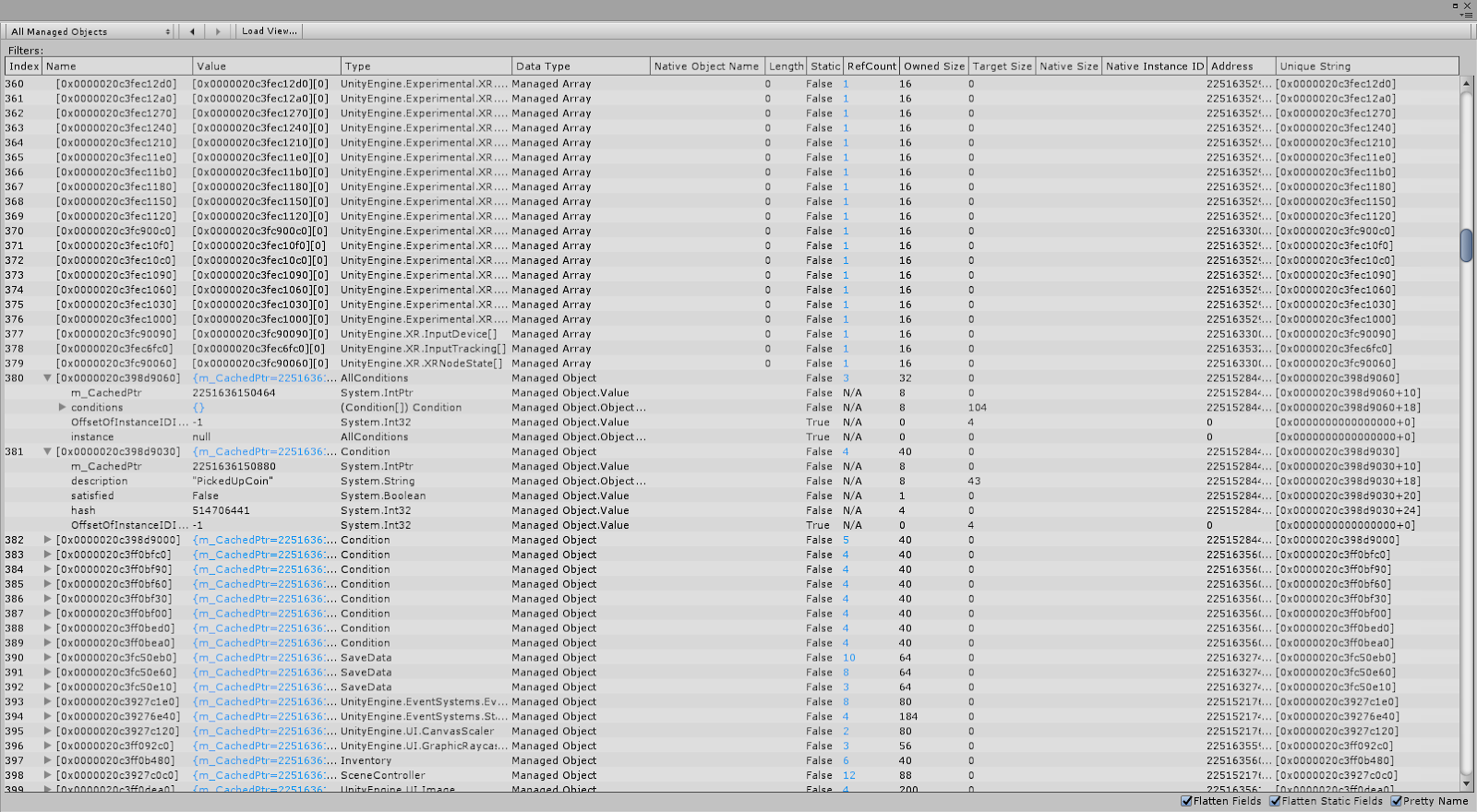The height and width of the screenshot is (812, 1477).
Task: Click the Filters: label area
Action: (x=26, y=51)
